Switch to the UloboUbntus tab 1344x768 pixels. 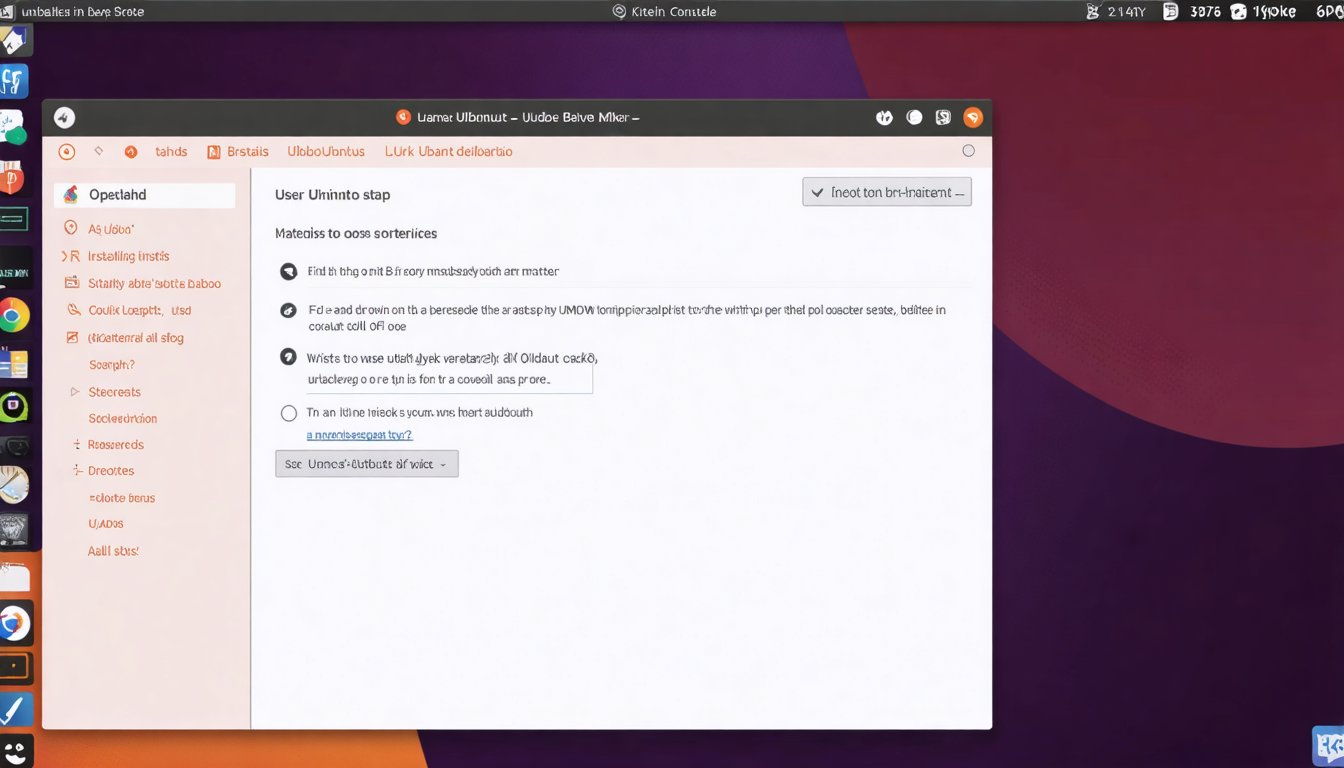(325, 151)
